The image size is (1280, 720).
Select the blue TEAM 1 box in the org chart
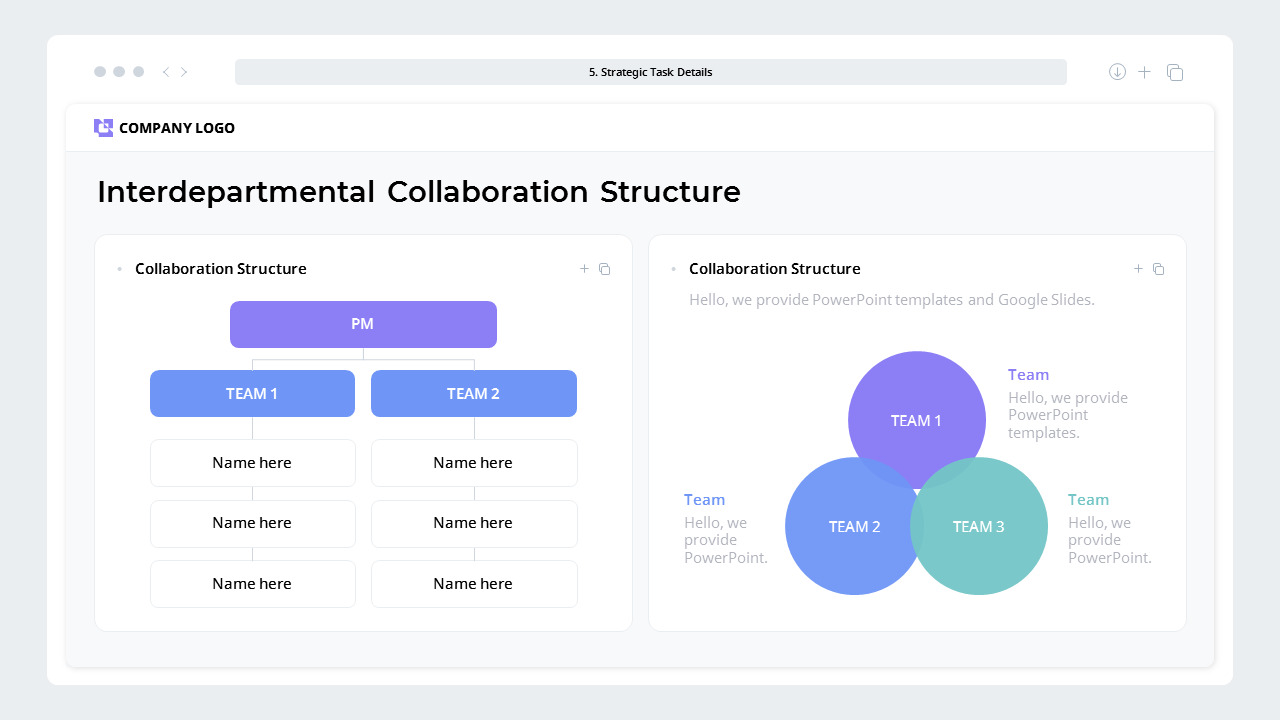point(252,393)
